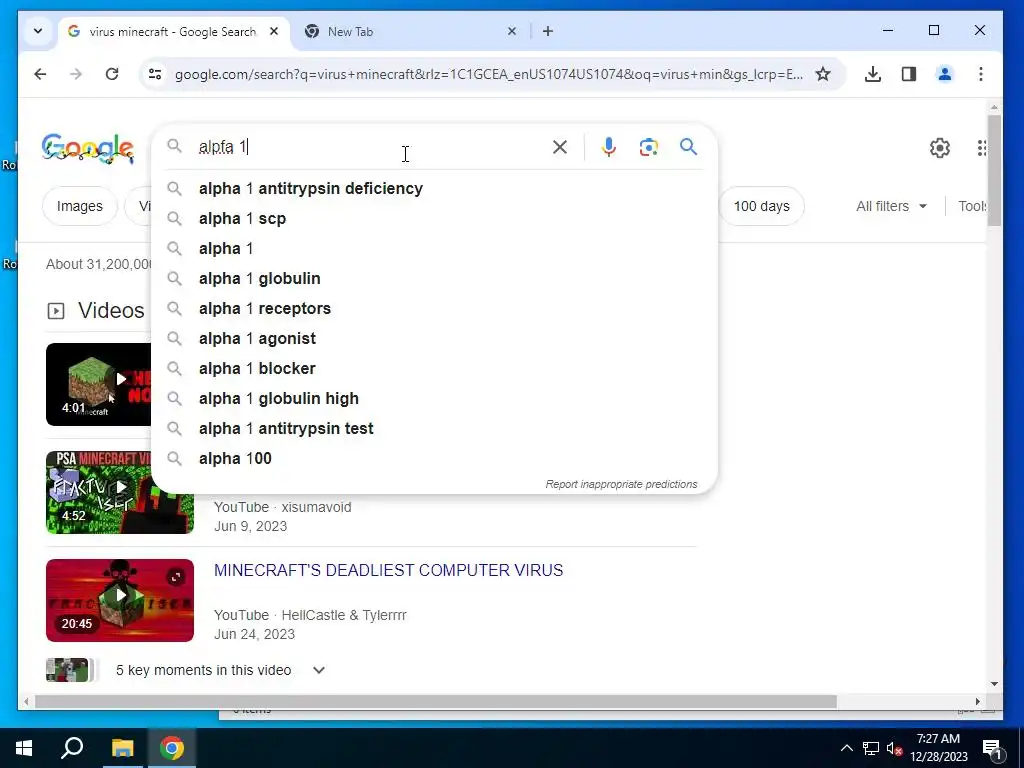1024x768 pixels.
Task: Open Chrome downloads icon
Action: 872,74
